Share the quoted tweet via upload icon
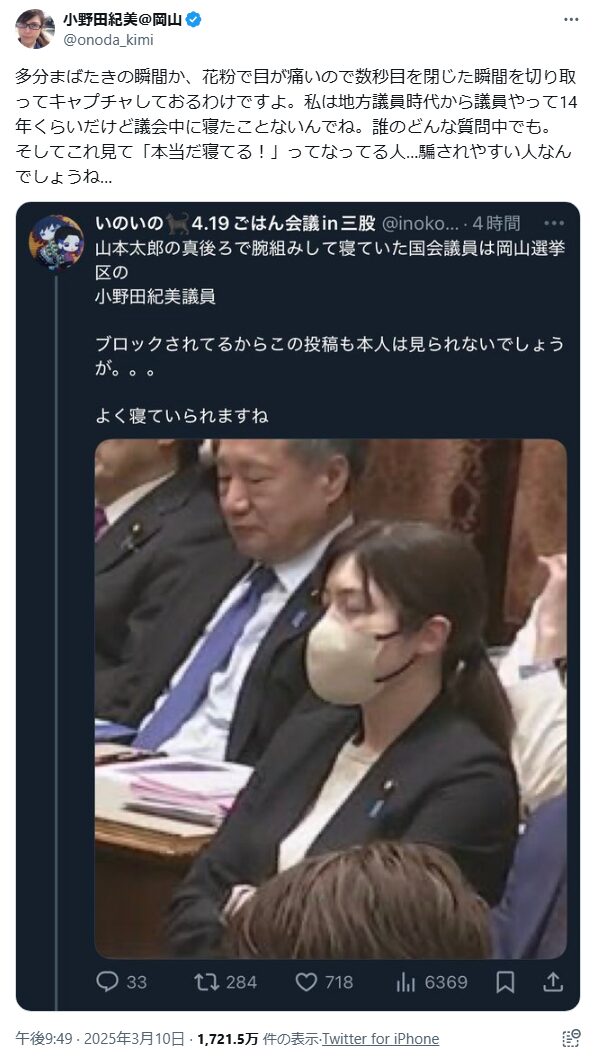This screenshot has height=1058, width=594. tap(553, 982)
